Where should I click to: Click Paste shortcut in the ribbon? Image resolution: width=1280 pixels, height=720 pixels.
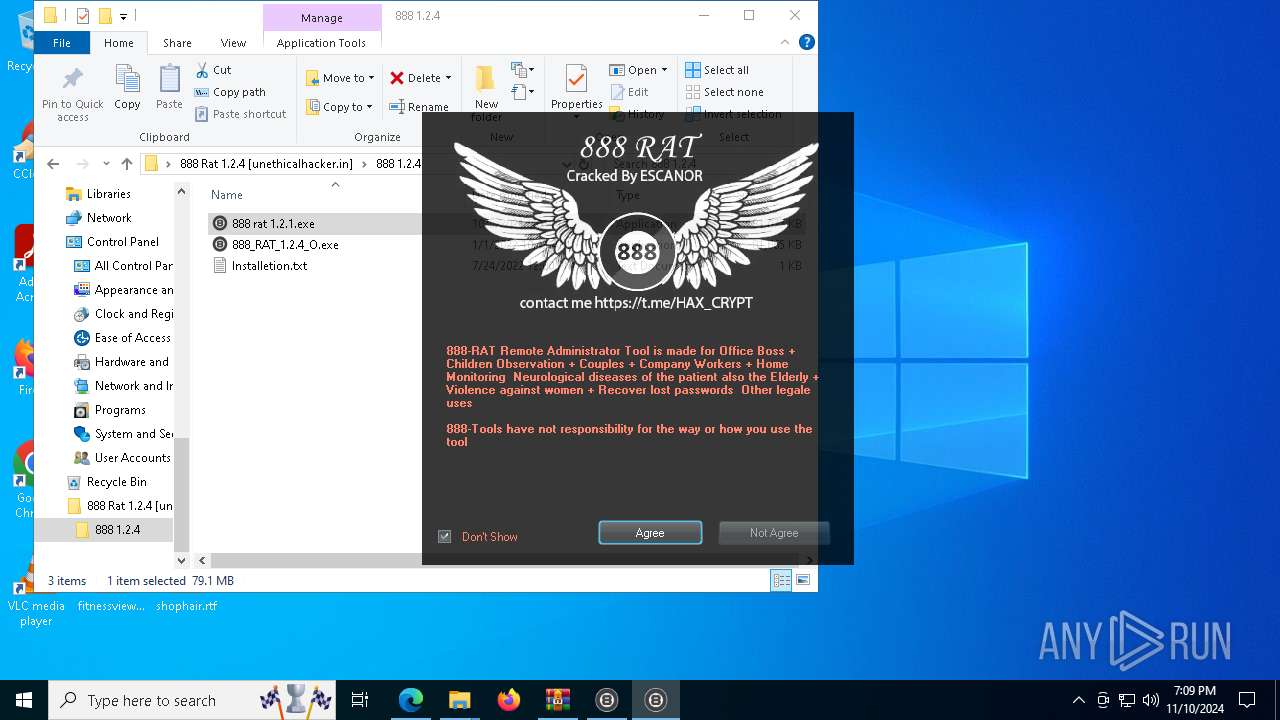pyautogui.click(x=240, y=114)
